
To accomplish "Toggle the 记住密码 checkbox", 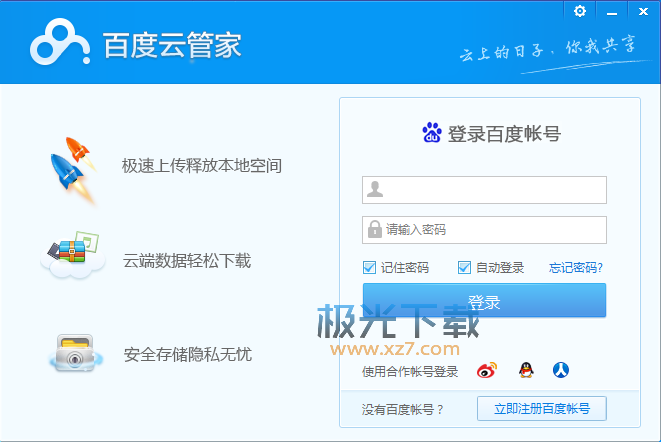I will point(371,267).
